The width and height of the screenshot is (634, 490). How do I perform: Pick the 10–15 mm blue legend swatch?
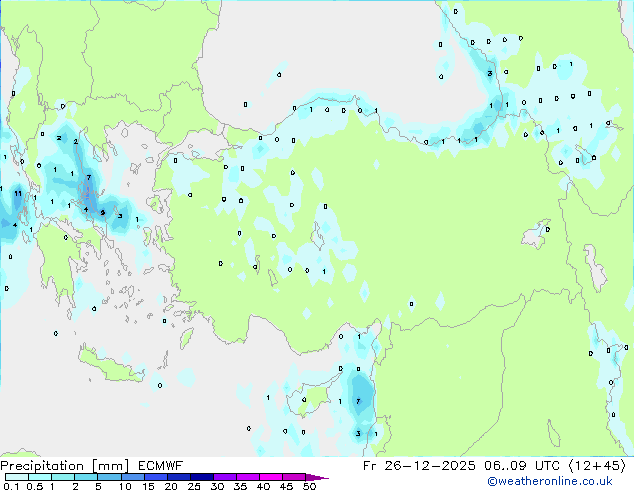click(x=133, y=477)
